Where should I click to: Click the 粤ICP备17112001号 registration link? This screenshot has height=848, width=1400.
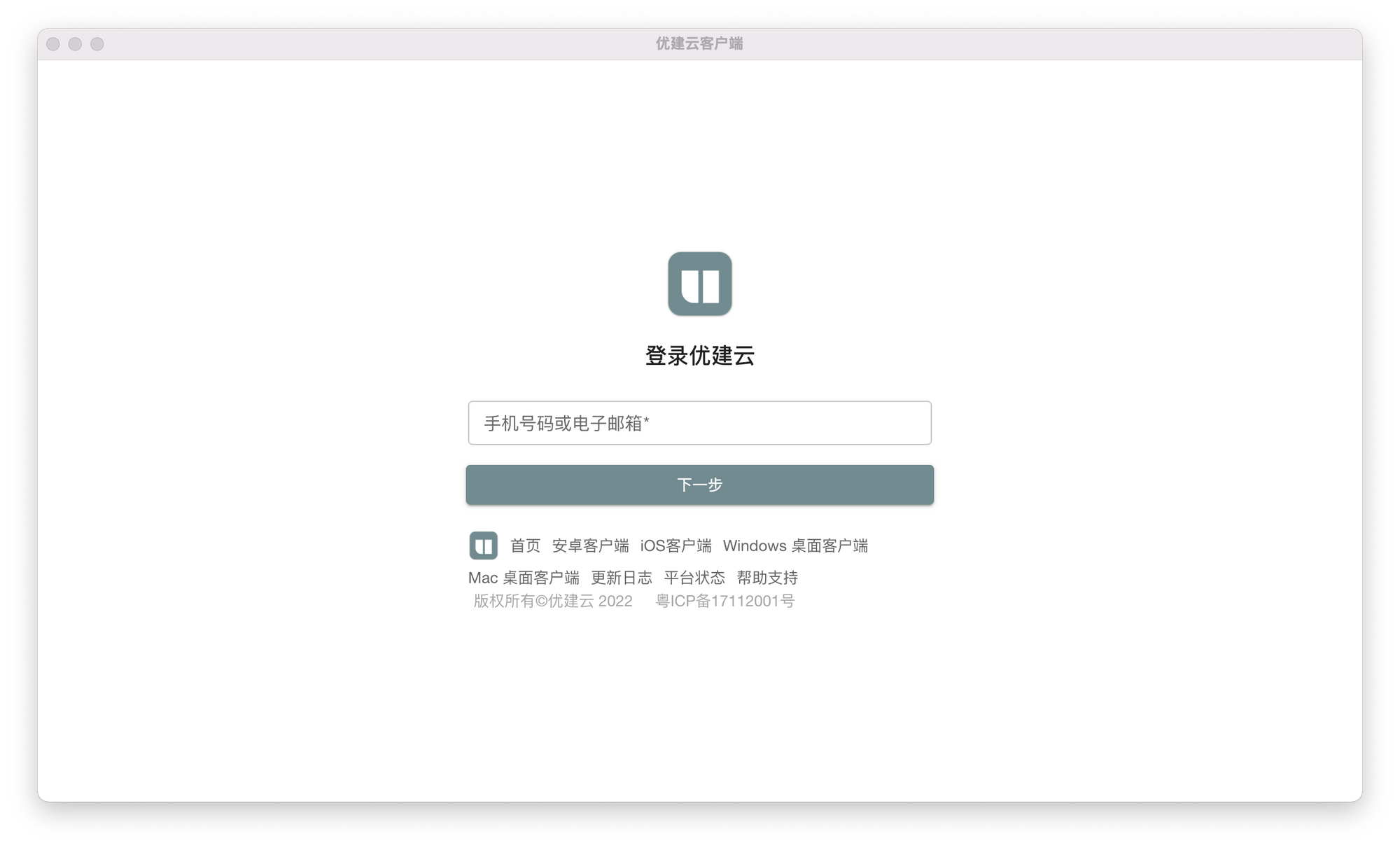click(724, 601)
